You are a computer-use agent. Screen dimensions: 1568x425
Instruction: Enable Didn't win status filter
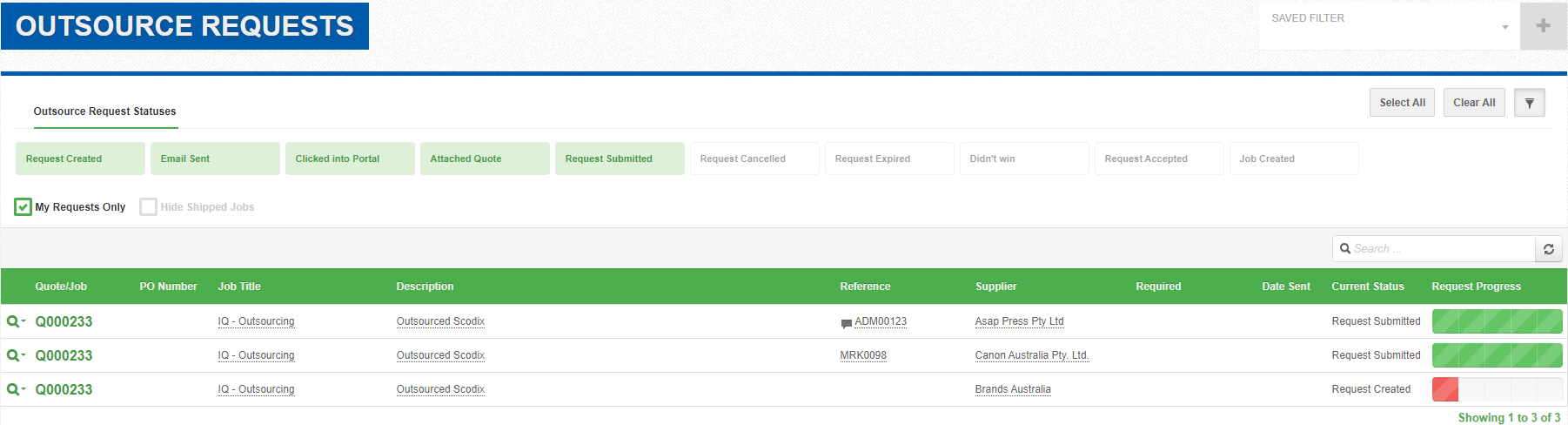tap(1024, 159)
